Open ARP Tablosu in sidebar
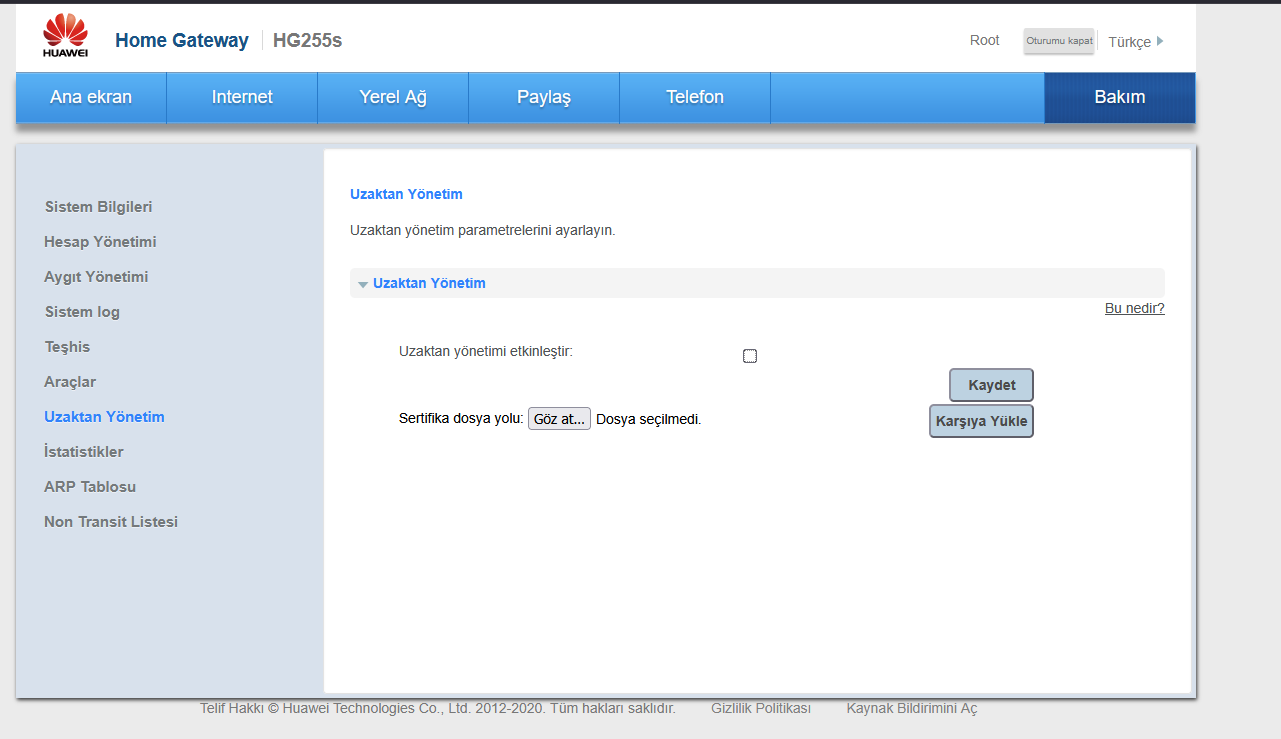The image size is (1281, 739). click(90, 487)
